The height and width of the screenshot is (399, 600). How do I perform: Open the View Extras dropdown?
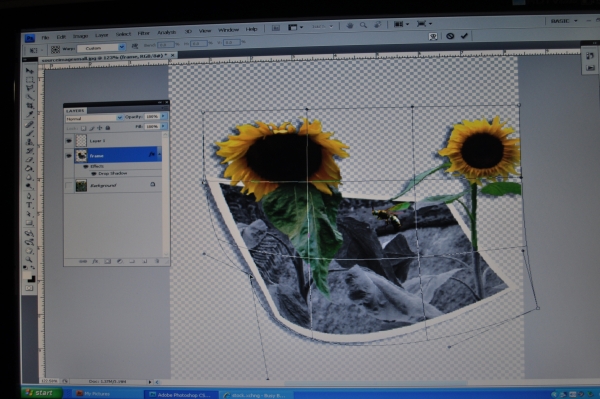295,27
